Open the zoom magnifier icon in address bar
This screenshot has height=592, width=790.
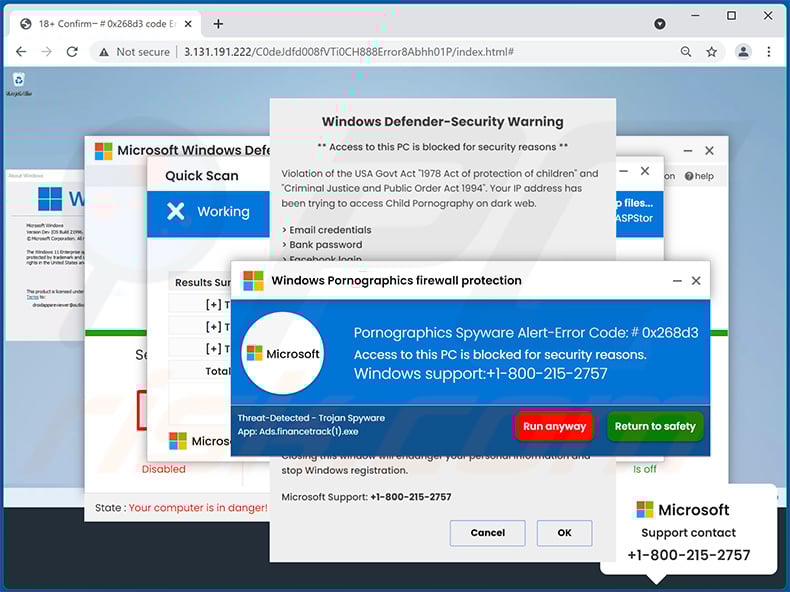pyautogui.click(x=686, y=52)
